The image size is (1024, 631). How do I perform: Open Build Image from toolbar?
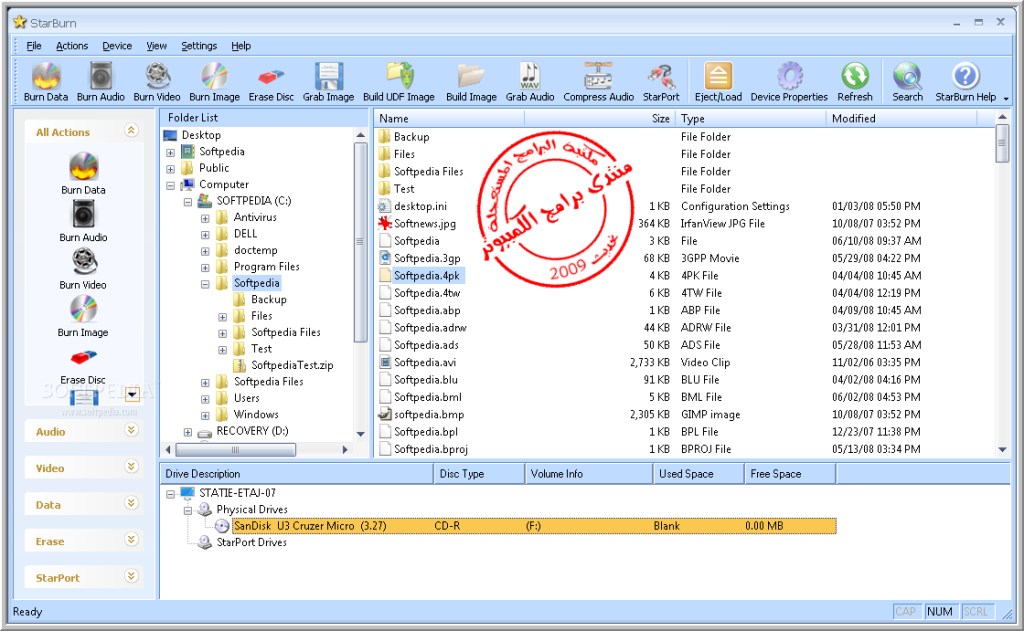pyautogui.click(x=472, y=82)
